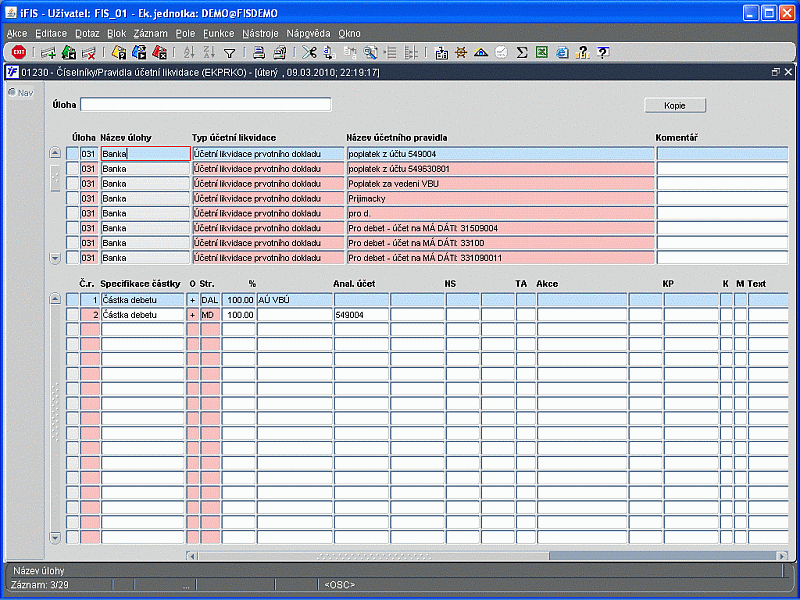Click the question mark with person help icon
Screen dimensions: 800x600
(x=583, y=53)
